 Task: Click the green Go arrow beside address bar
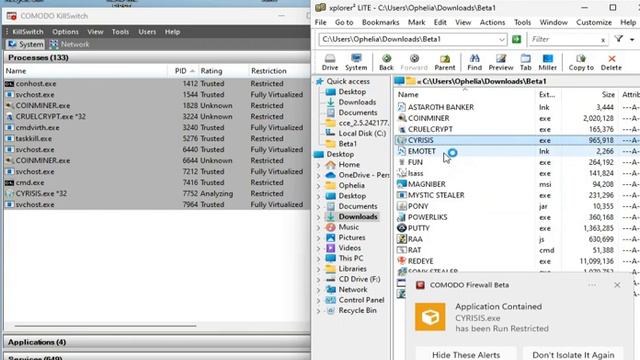click(516, 39)
